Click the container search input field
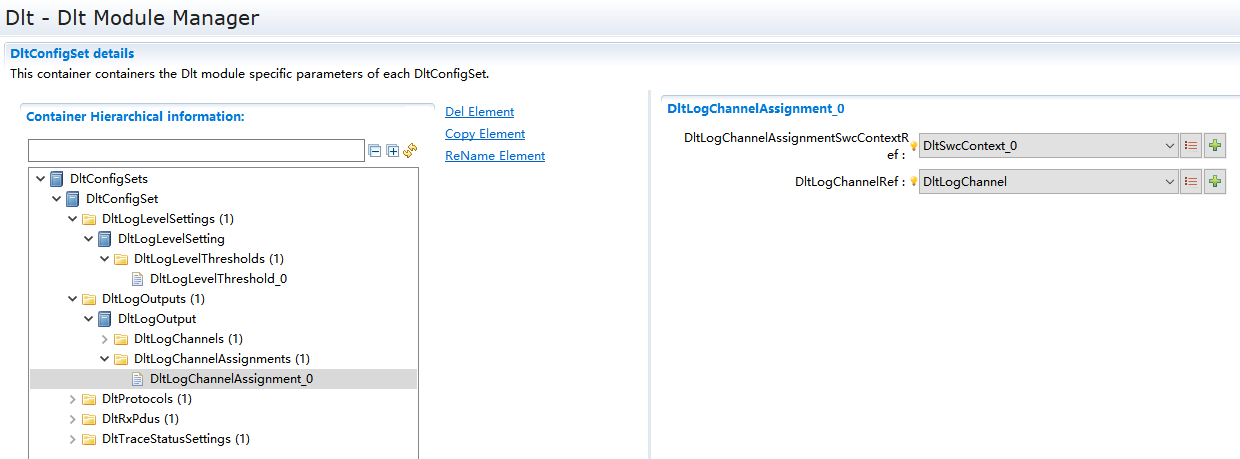Image resolution: width=1240 pixels, height=459 pixels. 196,151
